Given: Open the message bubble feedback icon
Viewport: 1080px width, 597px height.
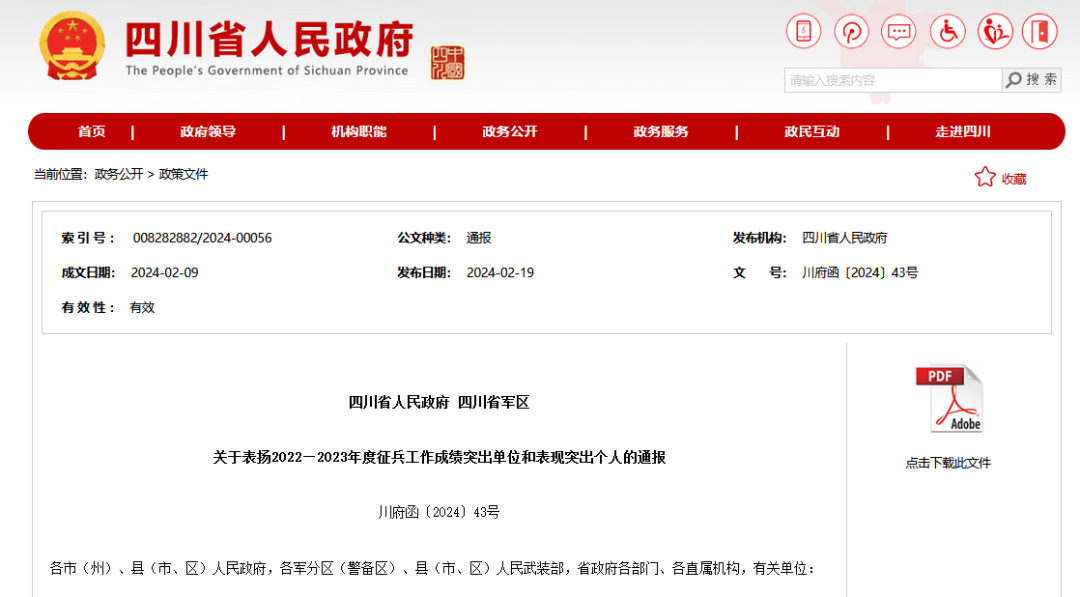Looking at the screenshot, I should (899, 31).
